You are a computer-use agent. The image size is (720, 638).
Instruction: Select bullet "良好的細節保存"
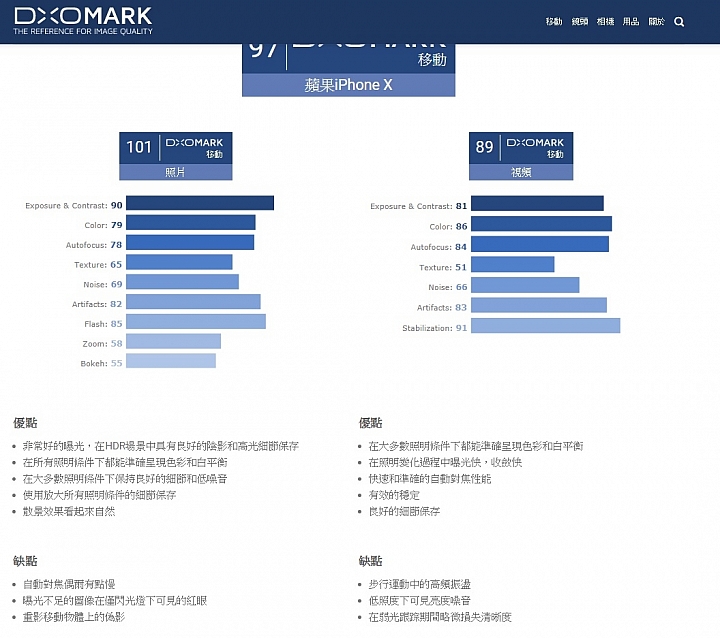click(x=404, y=511)
